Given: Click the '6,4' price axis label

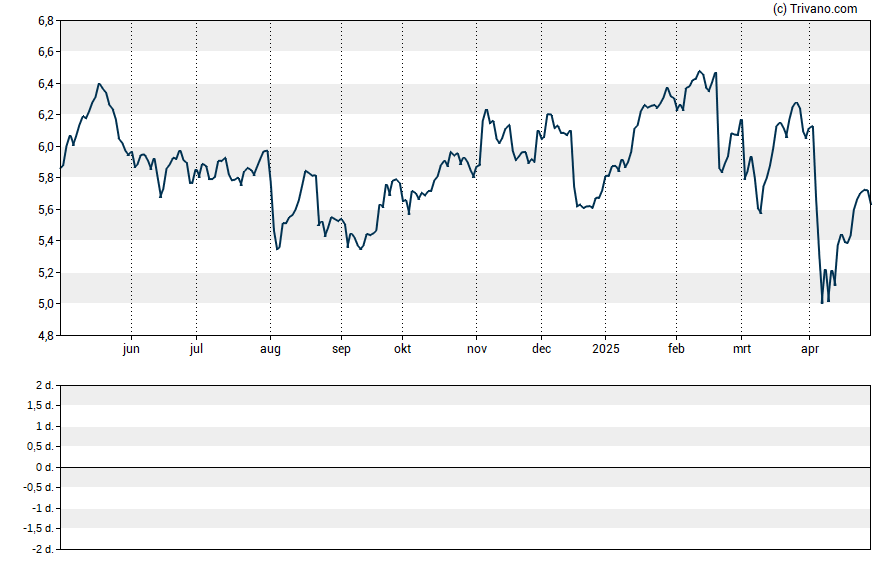Looking at the screenshot, I should click(46, 84).
